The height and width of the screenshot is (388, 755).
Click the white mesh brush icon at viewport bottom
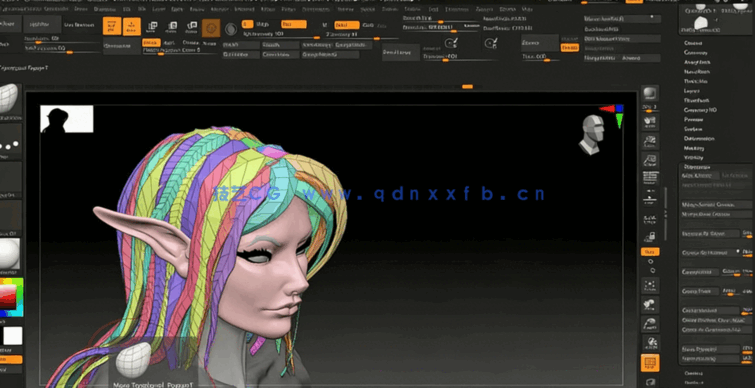133,360
